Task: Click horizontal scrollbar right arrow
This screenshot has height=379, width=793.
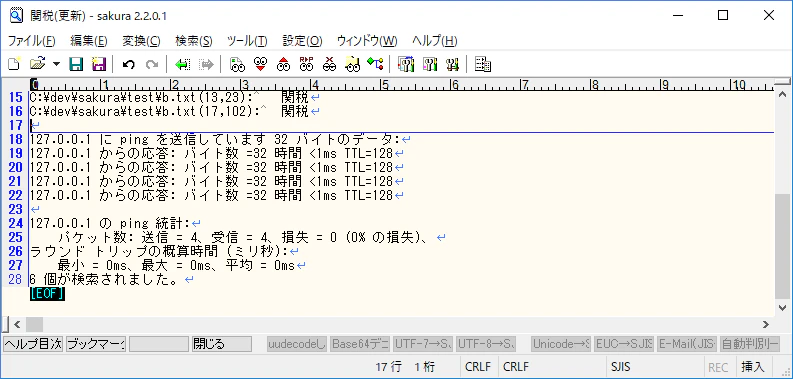Action: coord(766,324)
